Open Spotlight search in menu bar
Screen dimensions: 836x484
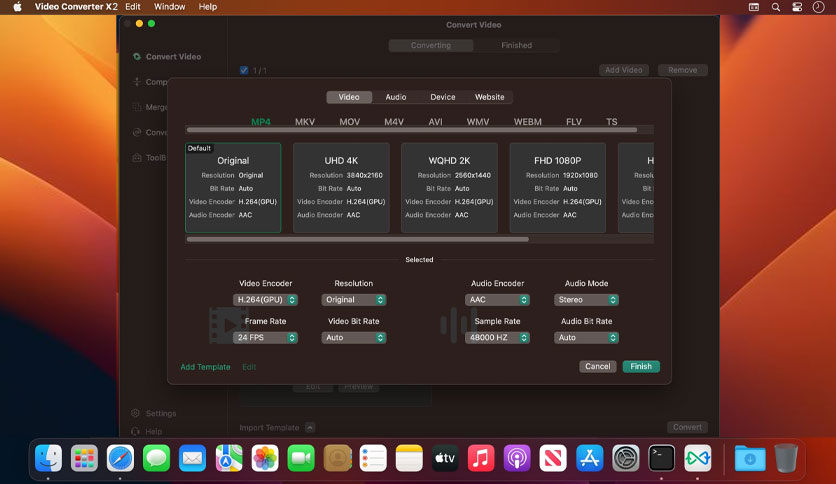[x=776, y=7]
